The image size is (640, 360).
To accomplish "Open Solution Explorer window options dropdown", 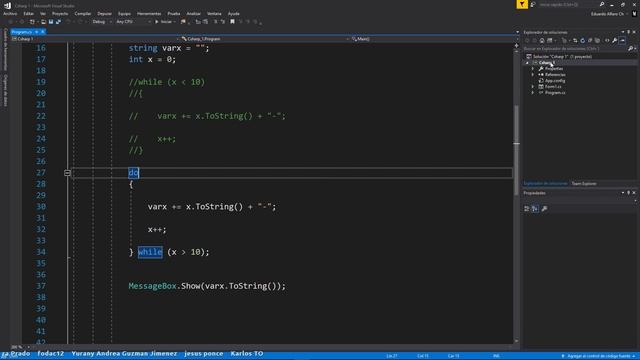I will click(623, 32).
